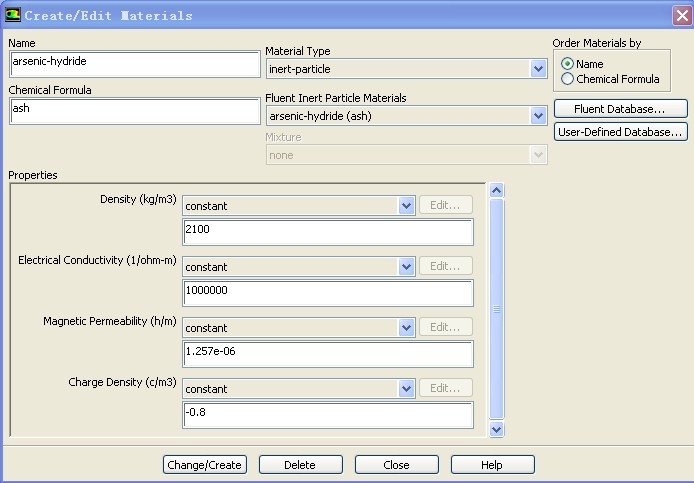Screen dimensions: 694x483
Task: Close the Create/Edit Materials dialog window
Action: click(677, 15)
